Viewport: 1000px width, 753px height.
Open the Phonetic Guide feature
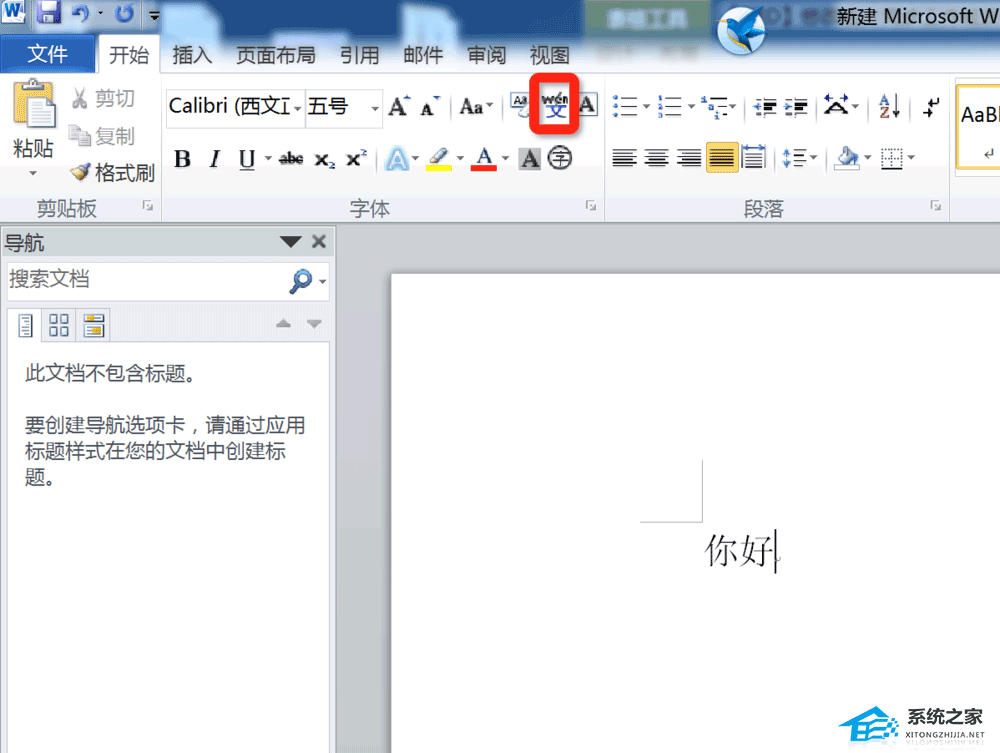[x=554, y=106]
